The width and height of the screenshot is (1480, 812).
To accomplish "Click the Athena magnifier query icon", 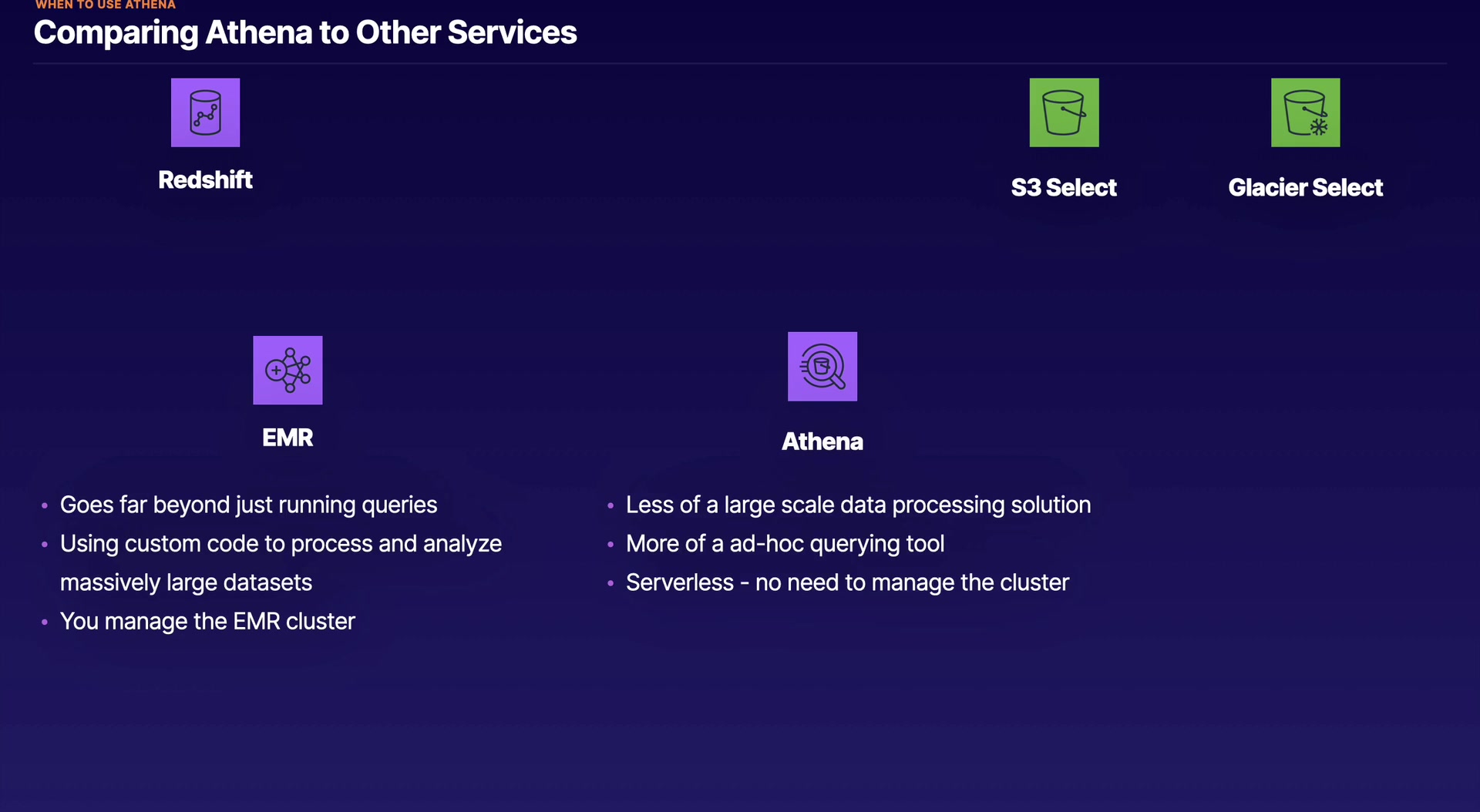I will pos(822,367).
